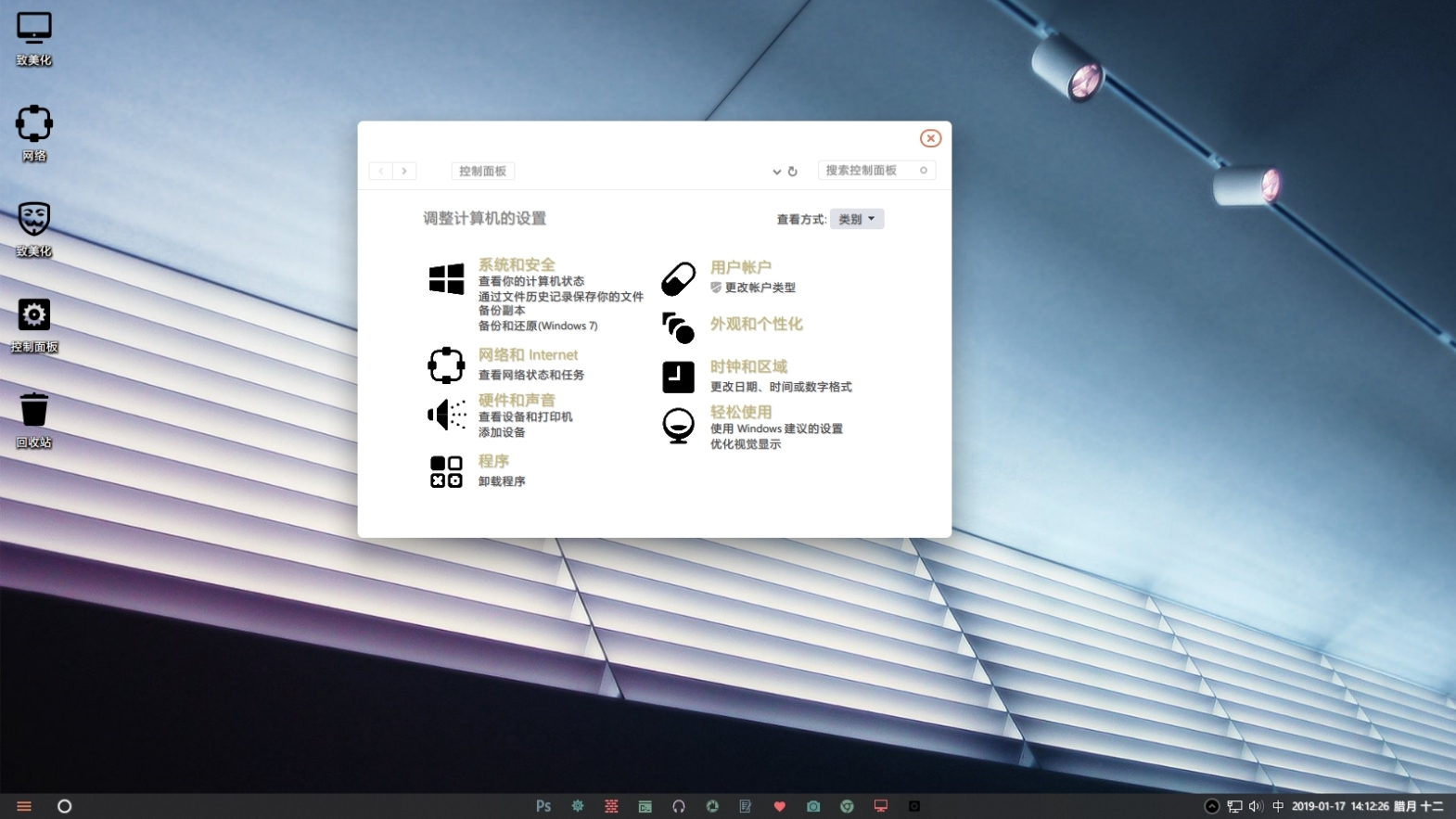Click the volume speaker tray icon
The width and height of the screenshot is (1456, 819).
pos(1256,806)
